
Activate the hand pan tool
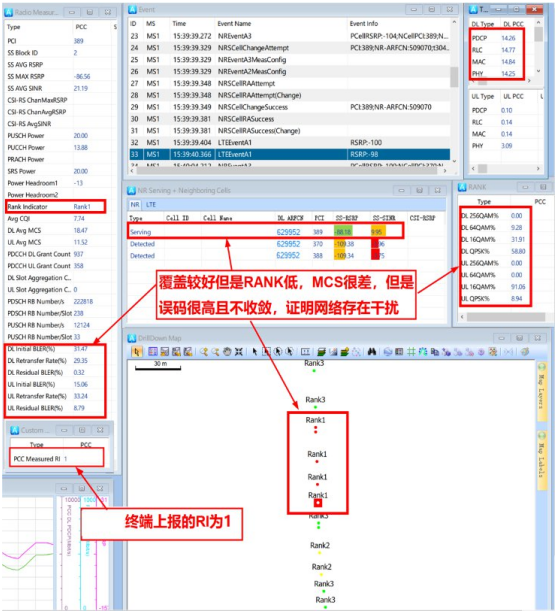pyautogui.click(x=227, y=352)
